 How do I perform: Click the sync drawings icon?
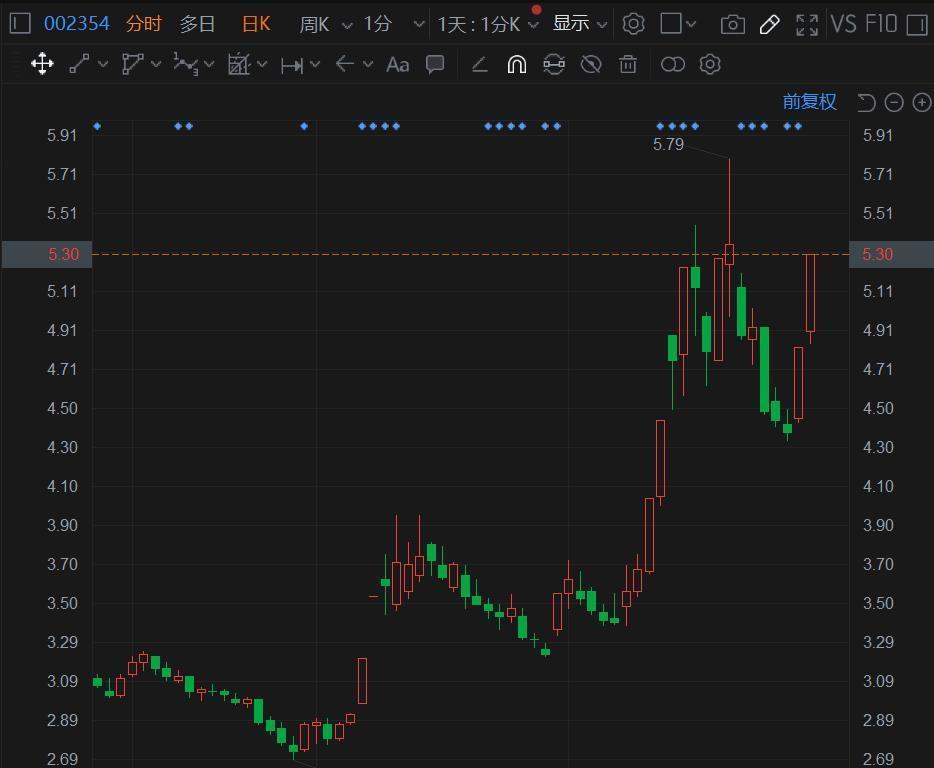[x=554, y=64]
